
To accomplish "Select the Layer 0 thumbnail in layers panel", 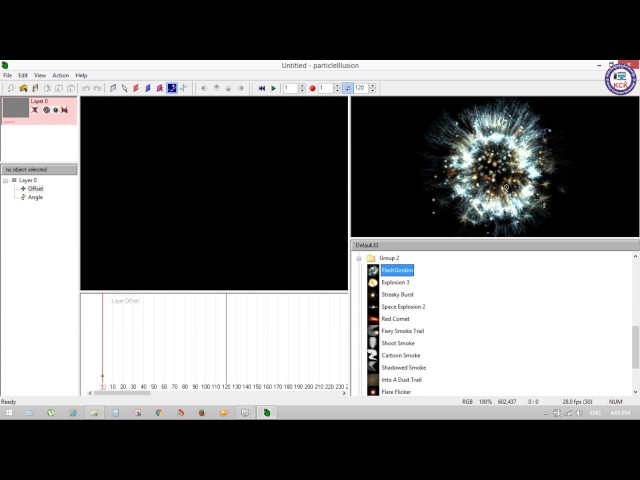I will [16, 108].
